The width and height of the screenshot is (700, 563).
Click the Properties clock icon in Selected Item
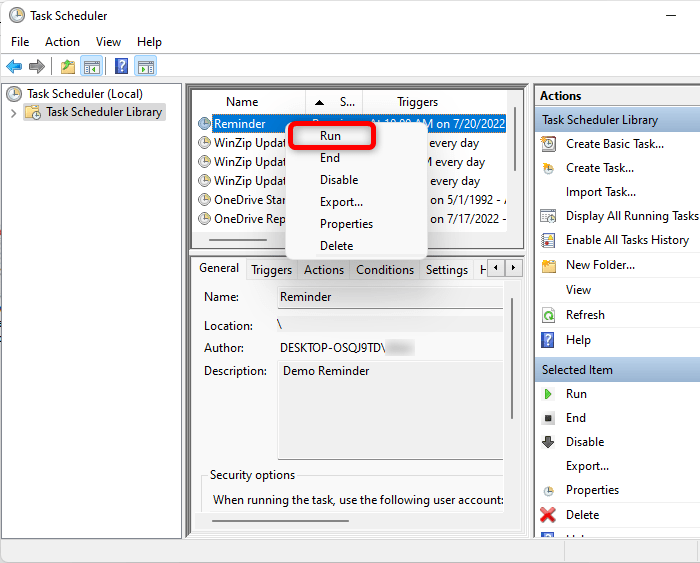(x=549, y=491)
